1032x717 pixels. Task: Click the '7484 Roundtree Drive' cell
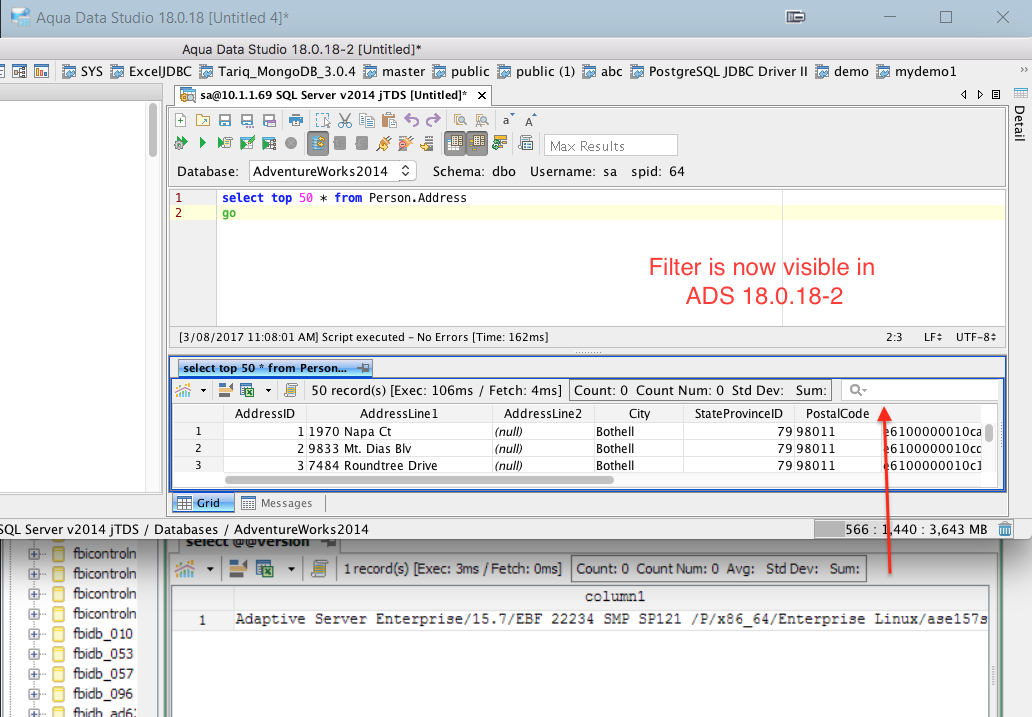point(400,465)
